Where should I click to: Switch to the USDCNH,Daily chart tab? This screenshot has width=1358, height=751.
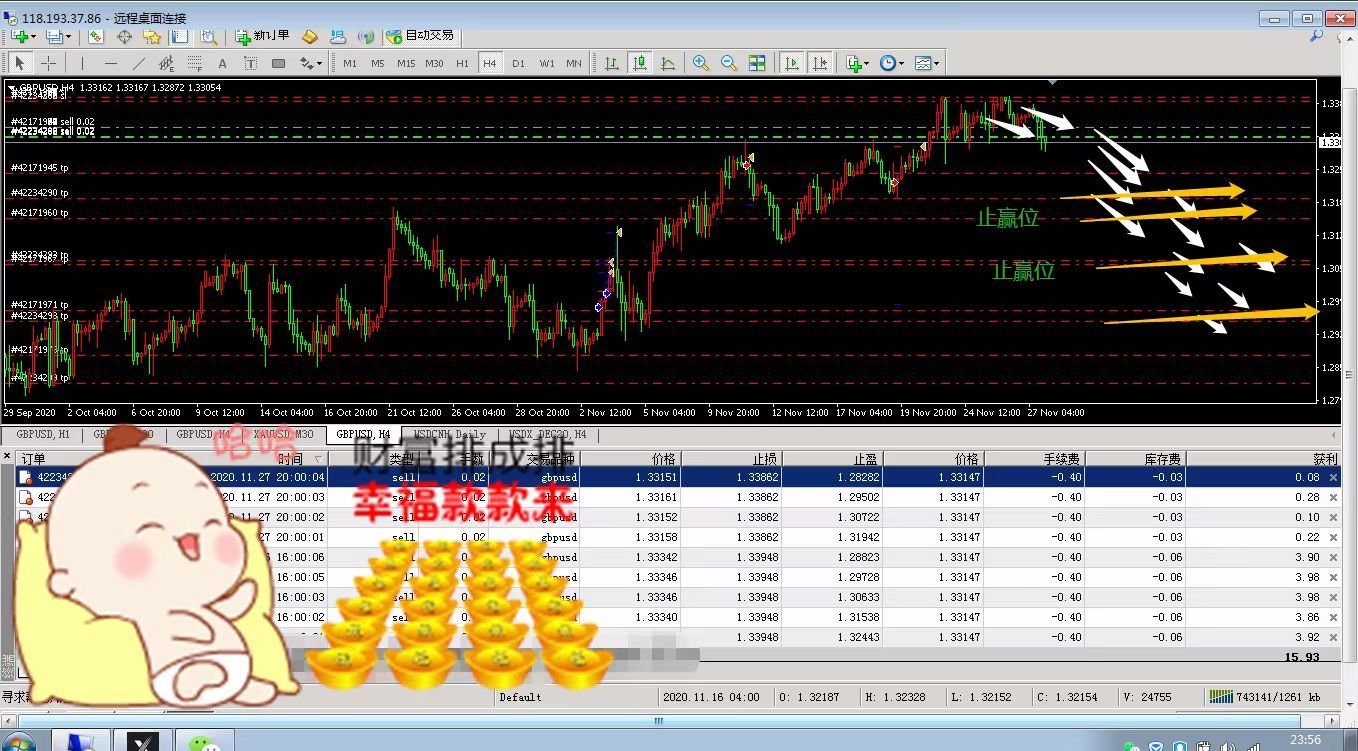tap(449, 435)
